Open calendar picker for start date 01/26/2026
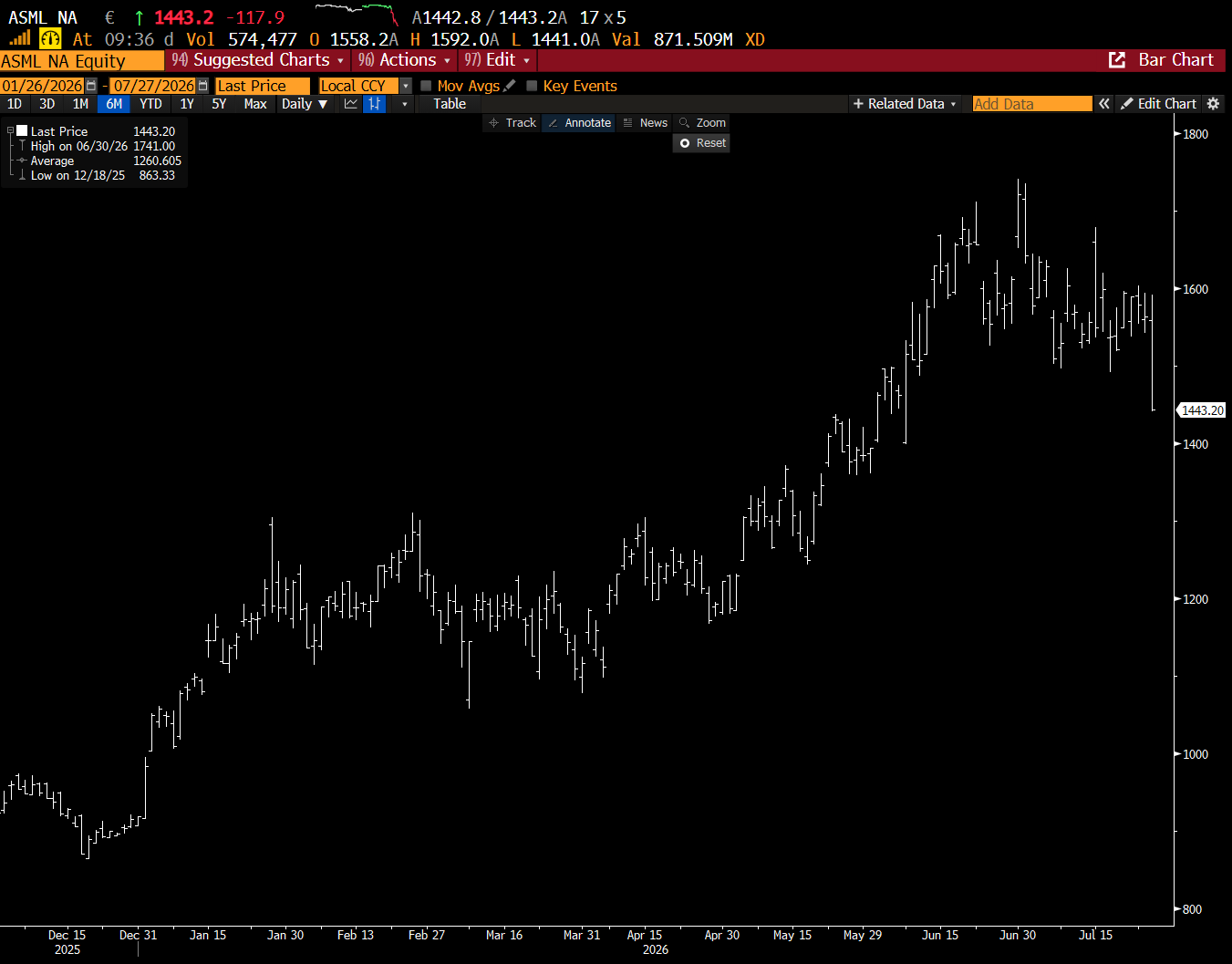This screenshot has height=964, width=1232. pos(90,86)
